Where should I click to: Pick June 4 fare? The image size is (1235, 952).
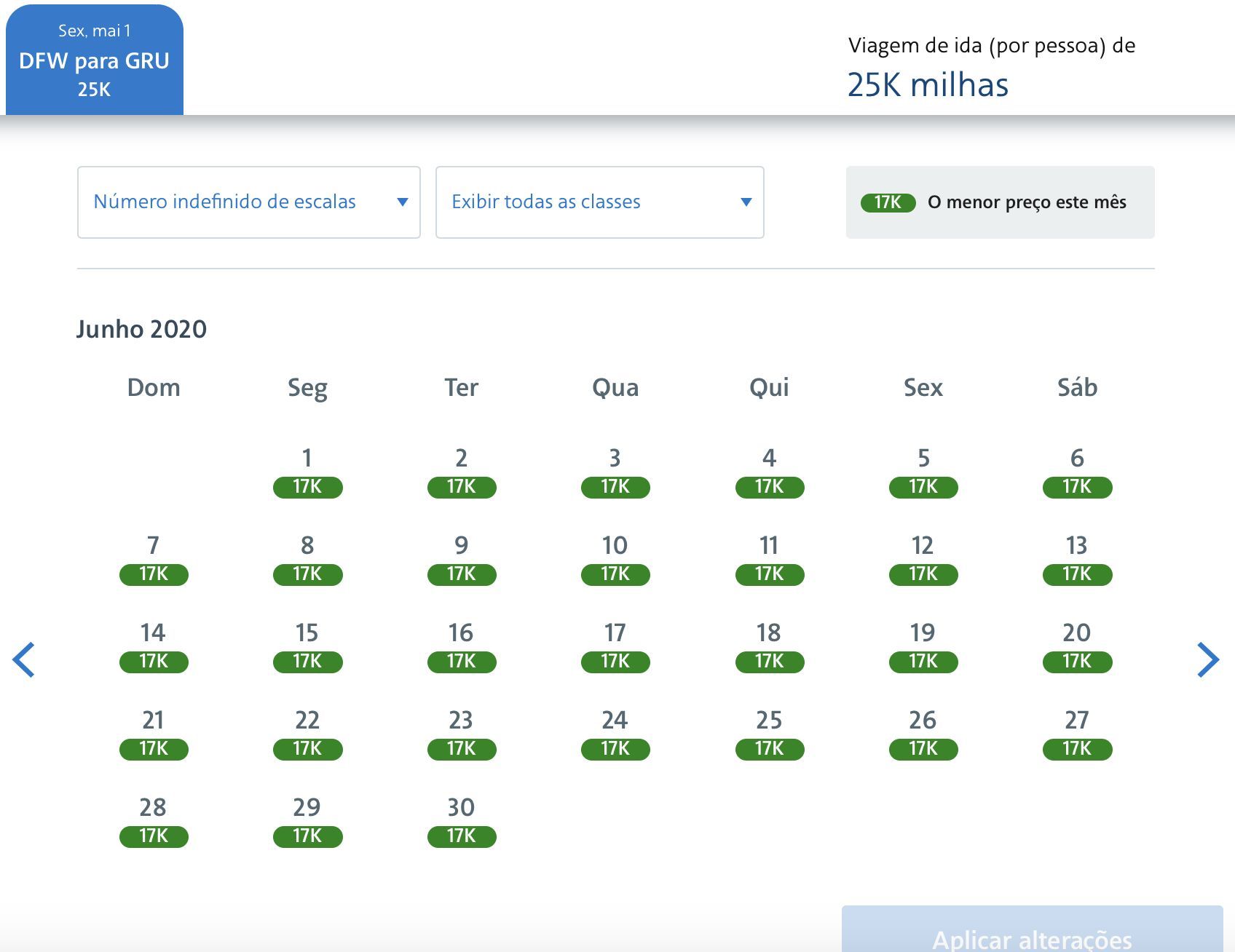(770, 472)
